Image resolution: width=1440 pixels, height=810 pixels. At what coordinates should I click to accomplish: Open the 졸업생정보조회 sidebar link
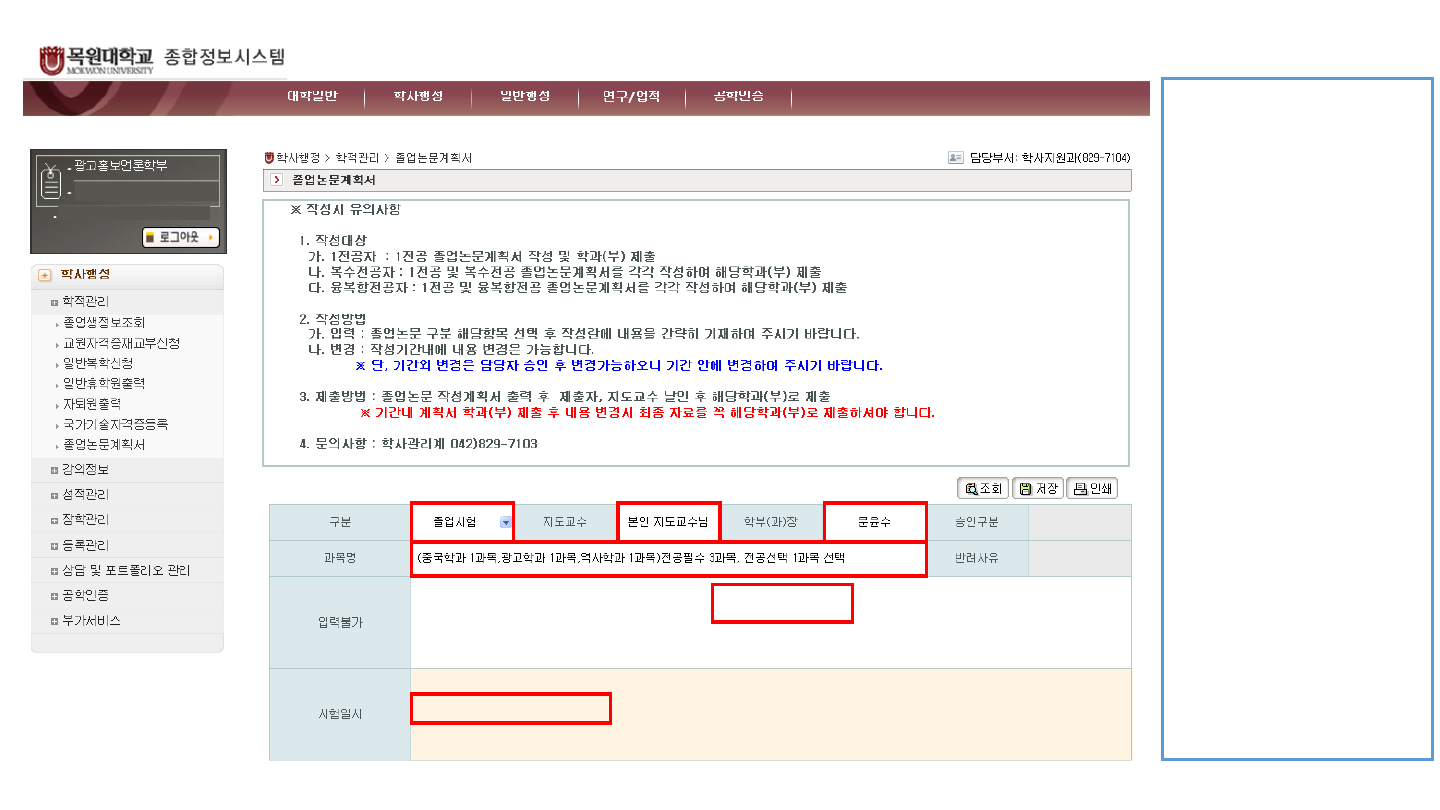(x=104, y=323)
